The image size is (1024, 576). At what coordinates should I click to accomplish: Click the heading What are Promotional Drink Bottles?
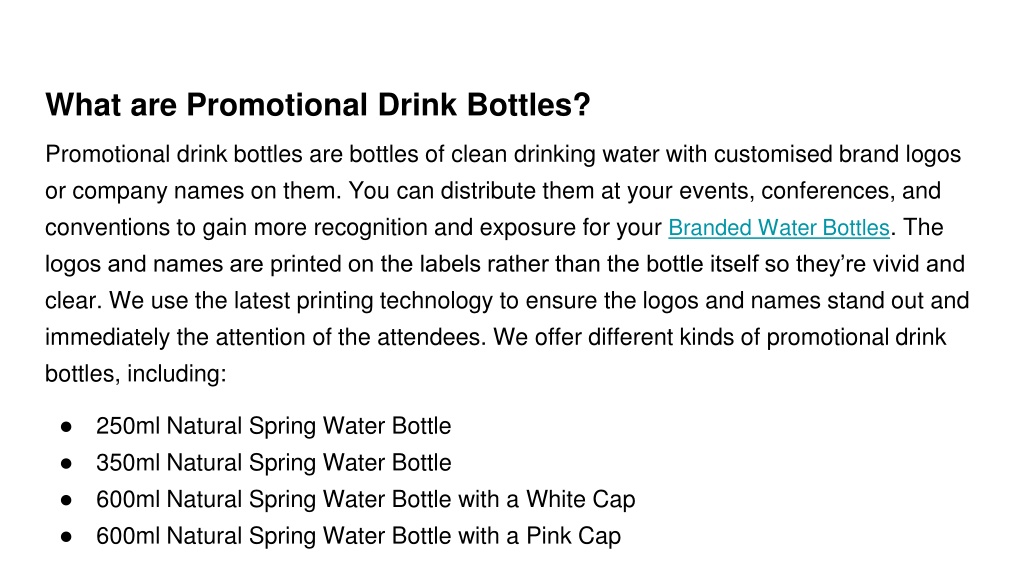[x=318, y=104]
